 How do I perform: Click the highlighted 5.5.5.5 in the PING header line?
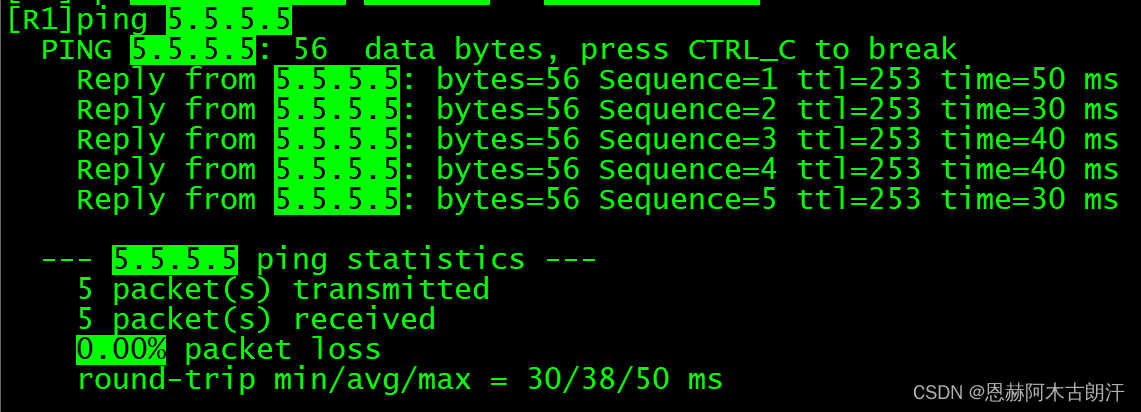tap(193, 50)
